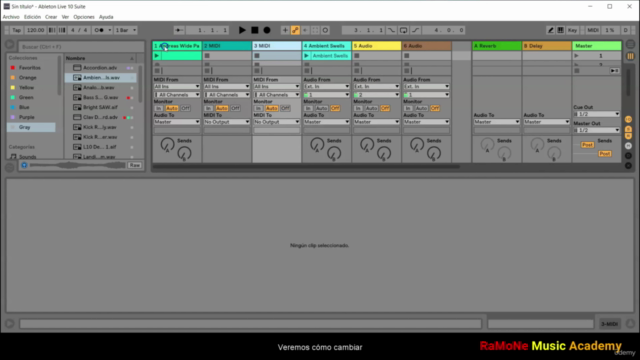The height and width of the screenshot is (360, 640).
Task: Set track 1 monitor to In
Action: pyautogui.click(x=159, y=109)
